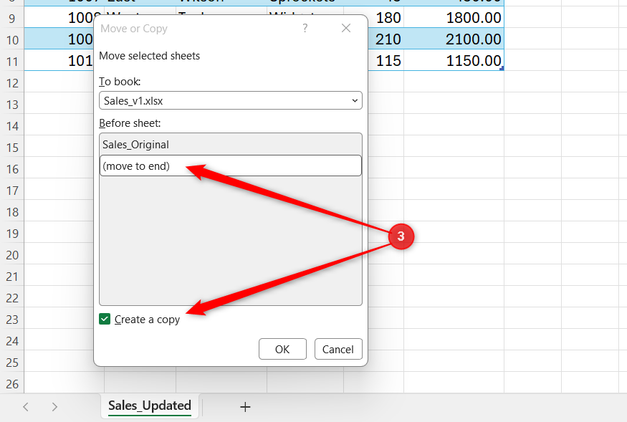627x422 pixels.
Task: Go to previous sheet with left arrow
Action: tap(26, 407)
